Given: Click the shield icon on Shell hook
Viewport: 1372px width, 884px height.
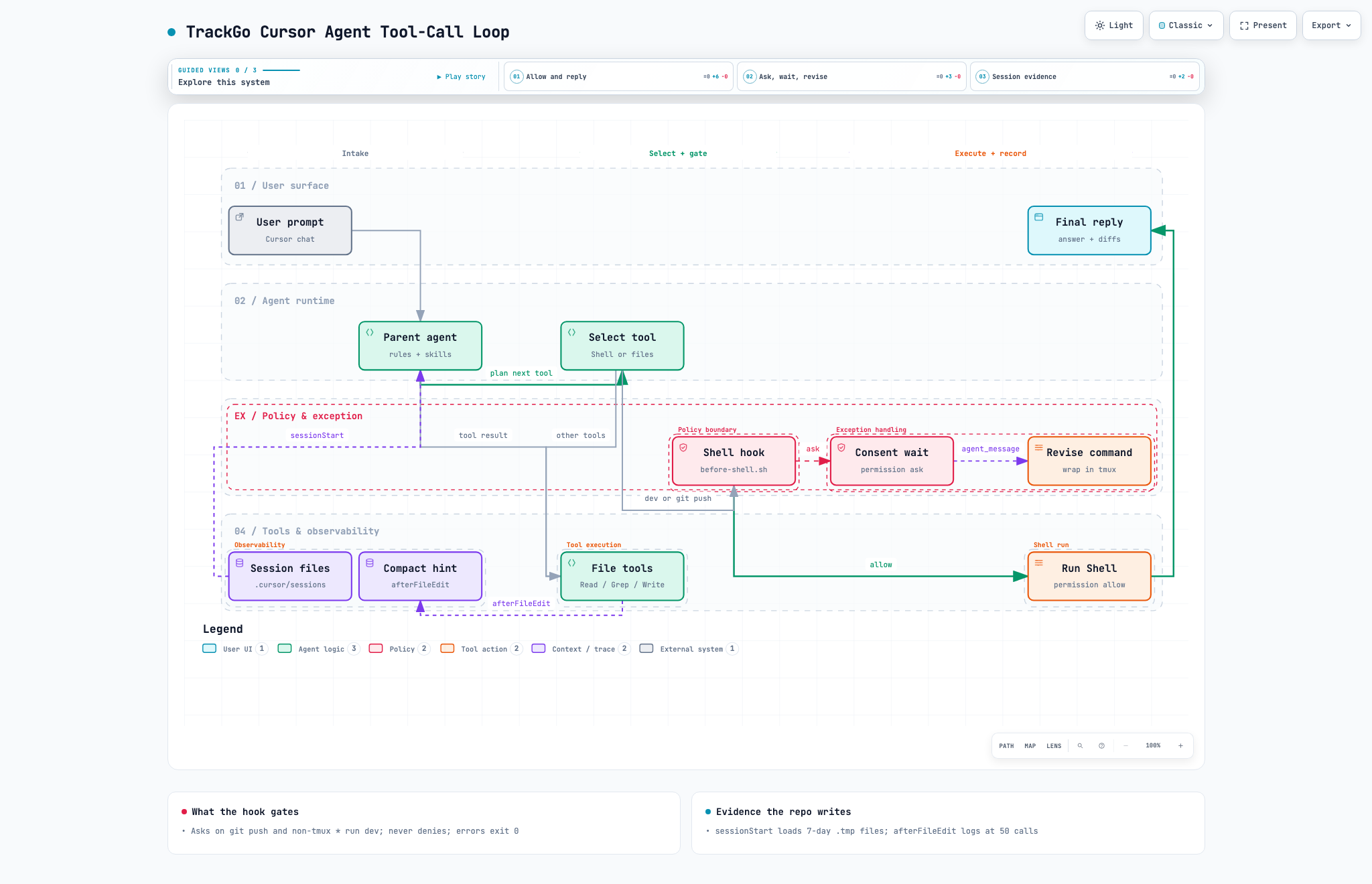Looking at the screenshot, I should click(x=683, y=447).
